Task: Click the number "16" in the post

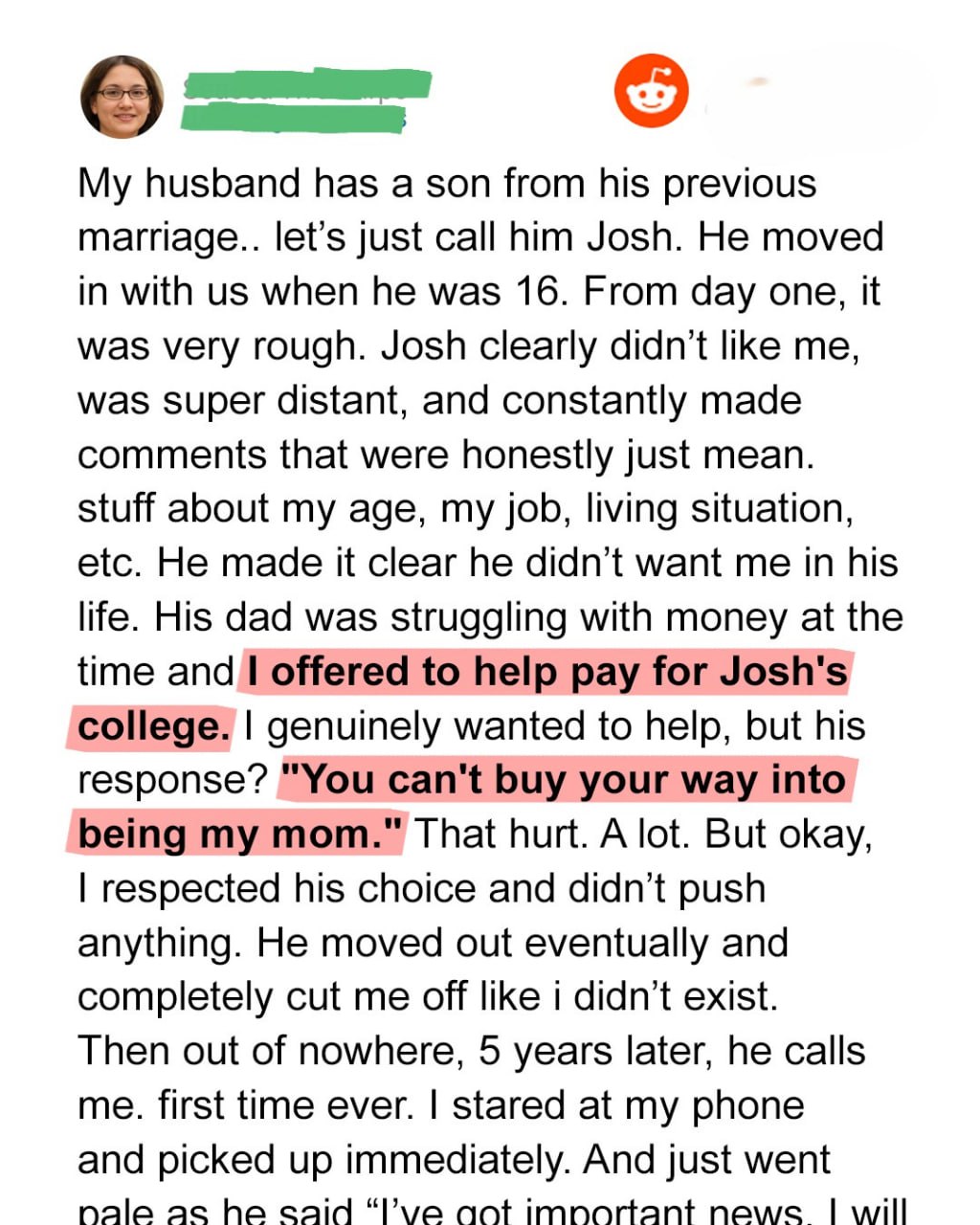Action: [x=535, y=291]
